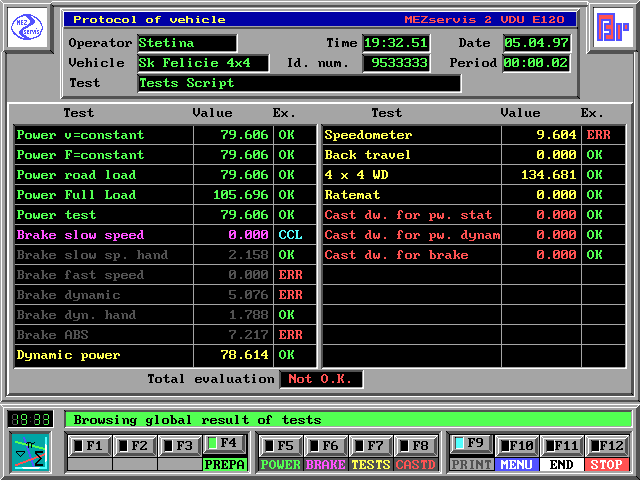
Task: Click the F5 function key
Action: coord(281,446)
